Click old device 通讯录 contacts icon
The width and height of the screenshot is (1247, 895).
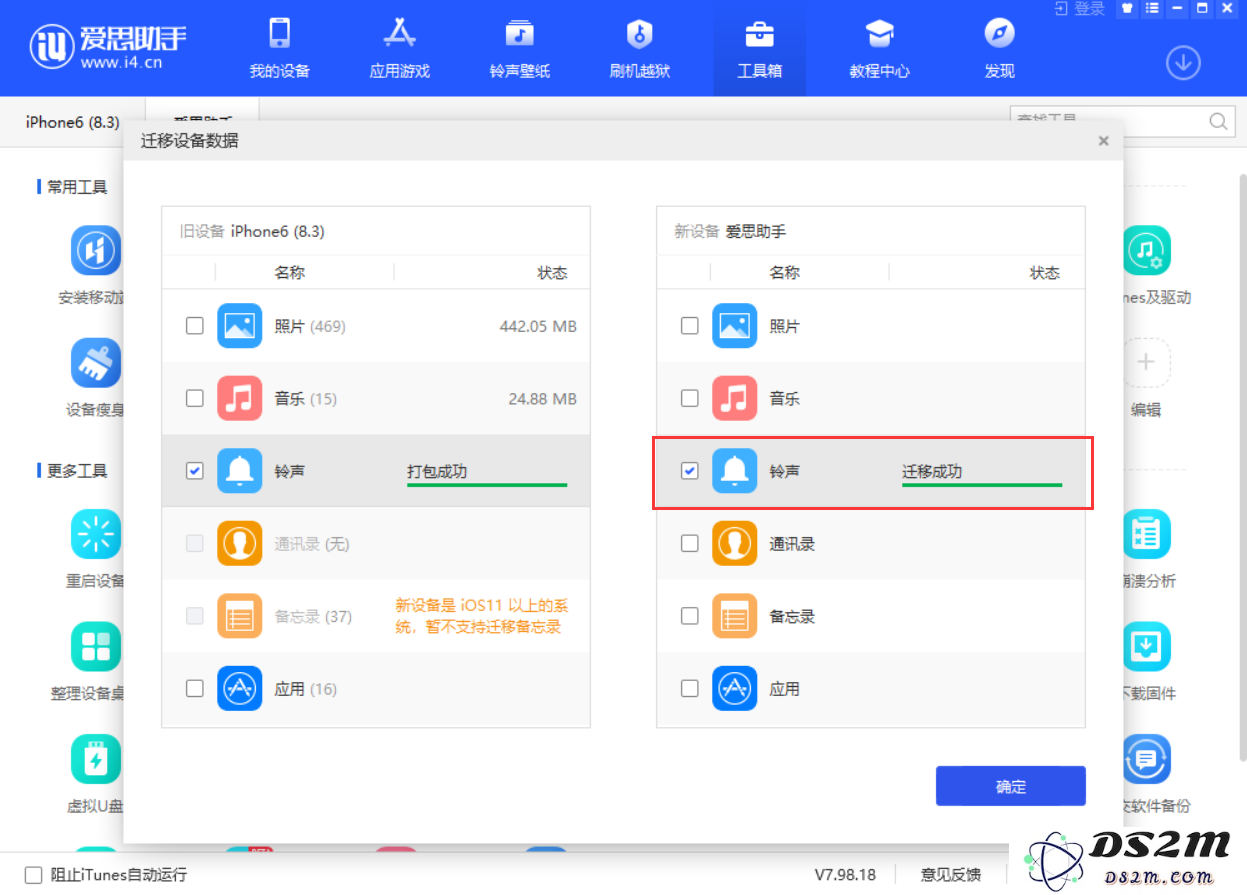(x=240, y=543)
